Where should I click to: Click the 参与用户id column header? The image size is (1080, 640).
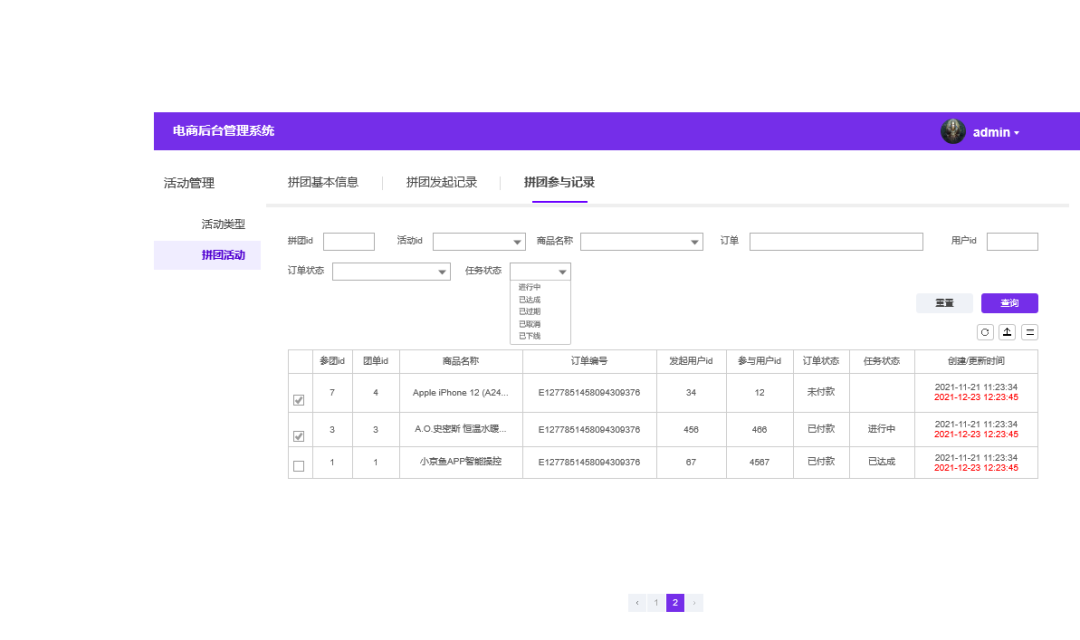[759, 361]
